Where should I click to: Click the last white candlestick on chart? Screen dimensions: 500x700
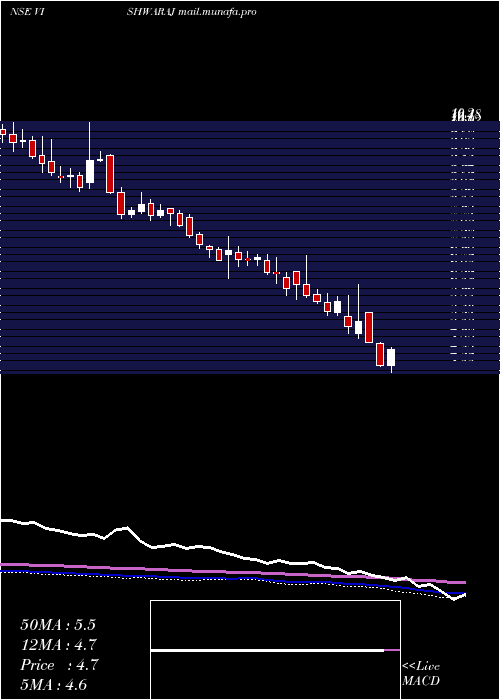click(x=391, y=358)
